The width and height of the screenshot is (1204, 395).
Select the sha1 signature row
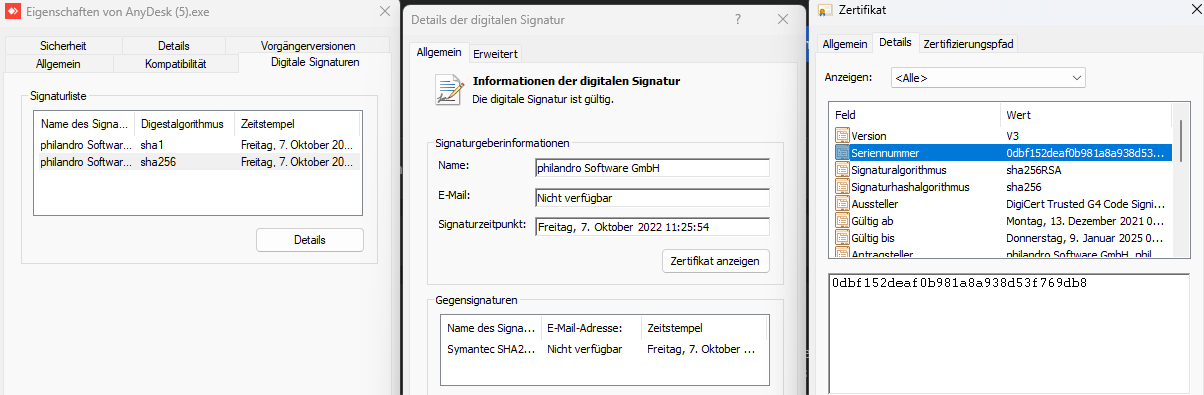tap(197, 145)
